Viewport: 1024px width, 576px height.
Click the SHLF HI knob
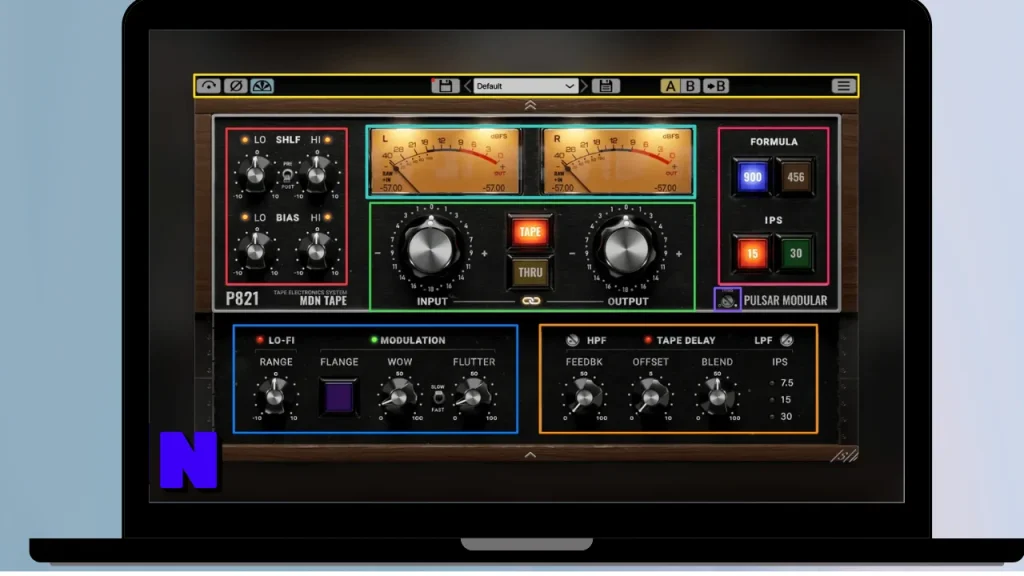(317, 174)
